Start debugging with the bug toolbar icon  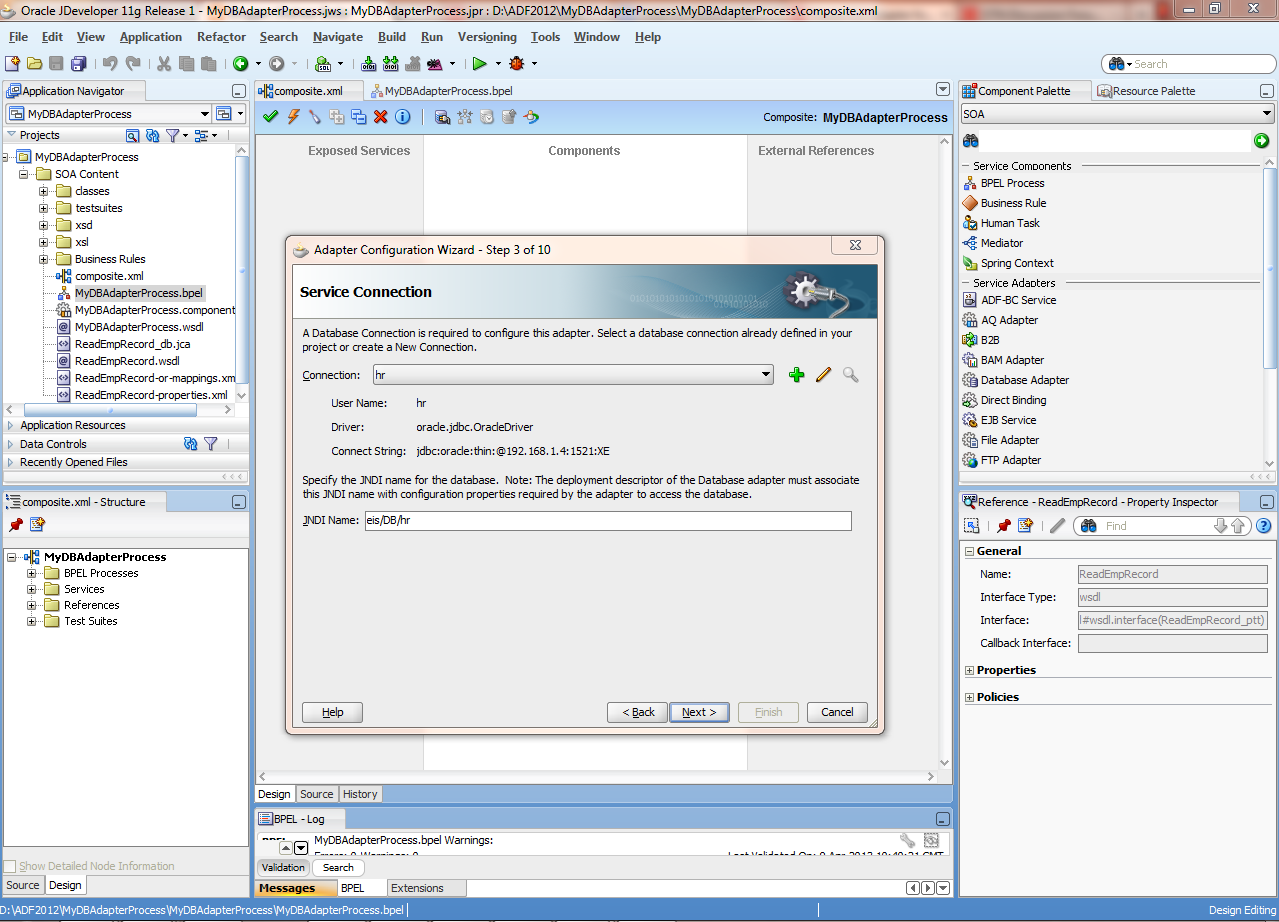[517, 63]
